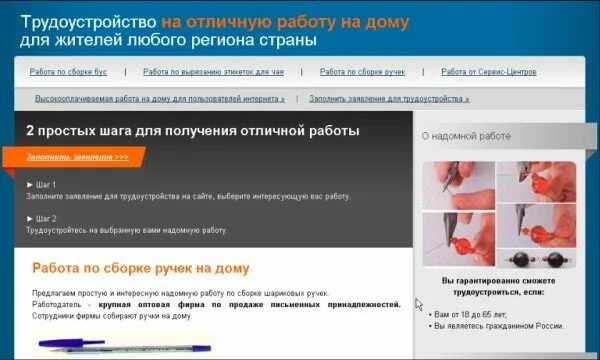
Task: Click the bead assembly photo collage
Action: pyautogui.click(x=499, y=214)
